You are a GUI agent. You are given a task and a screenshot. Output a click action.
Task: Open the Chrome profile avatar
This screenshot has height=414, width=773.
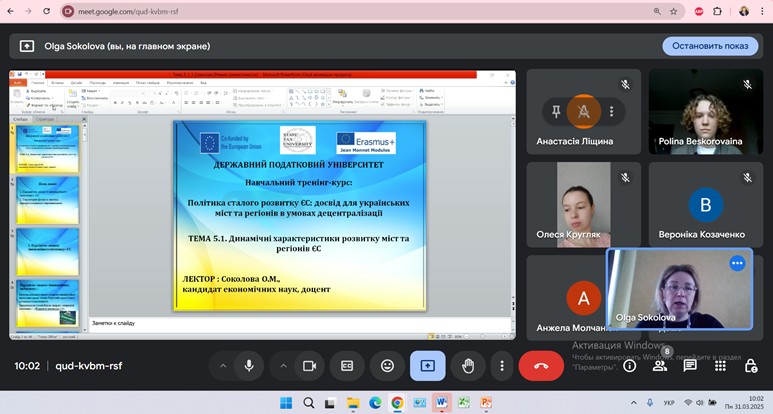pyautogui.click(x=743, y=11)
